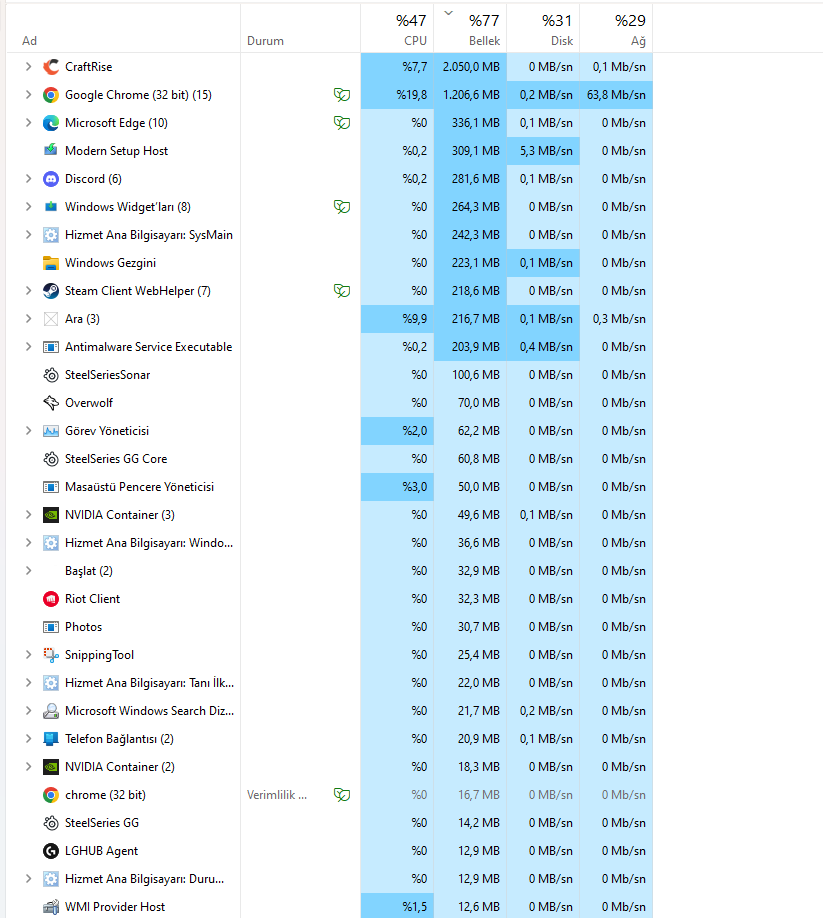Sort by Disk column header
The height and width of the screenshot is (918, 823).
(x=543, y=29)
